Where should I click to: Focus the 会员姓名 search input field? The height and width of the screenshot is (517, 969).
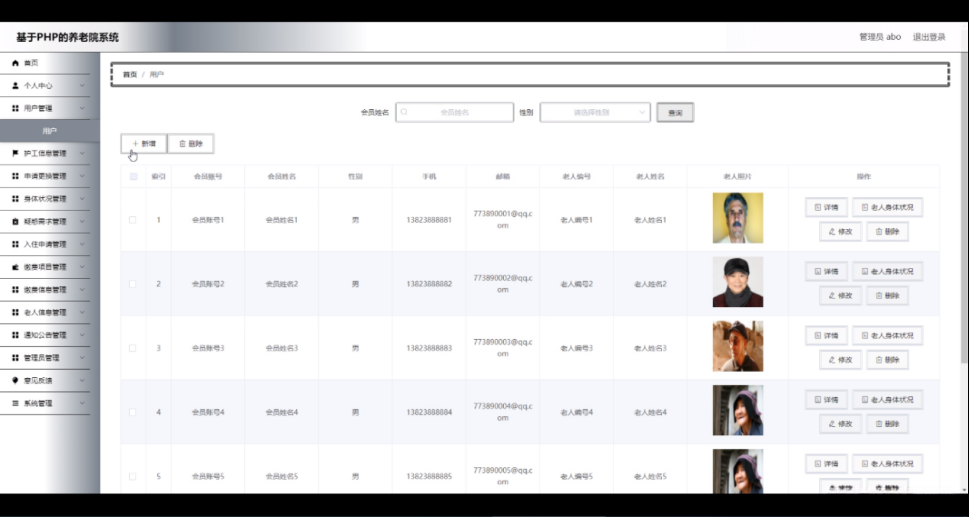click(x=455, y=112)
